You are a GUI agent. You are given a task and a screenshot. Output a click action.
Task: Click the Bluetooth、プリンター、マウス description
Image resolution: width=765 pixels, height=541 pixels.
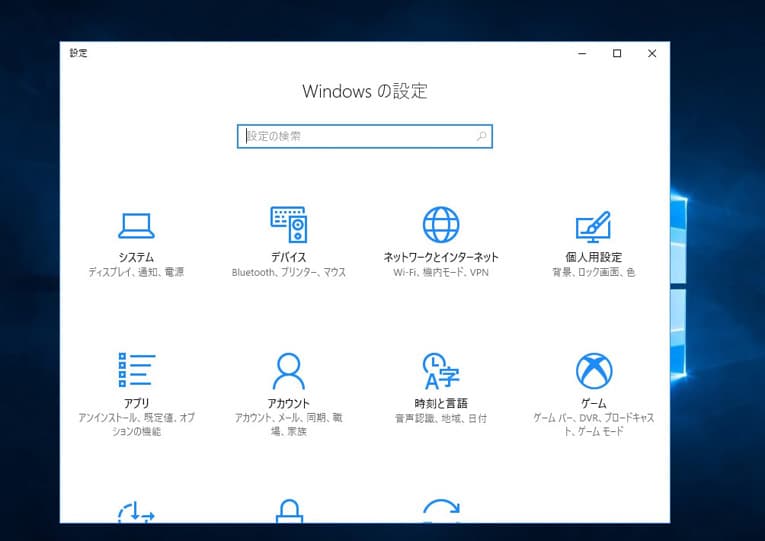(288, 272)
